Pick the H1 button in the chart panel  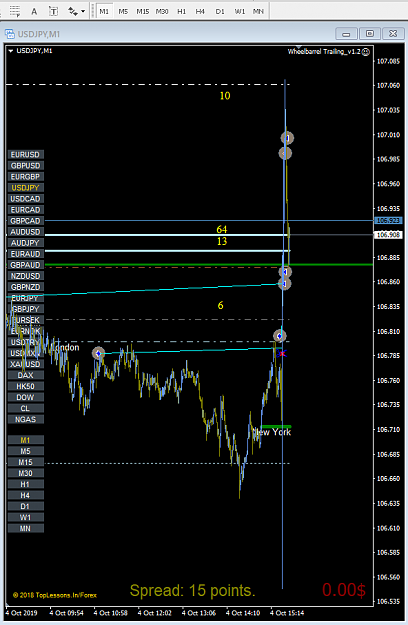click(26, 484)
